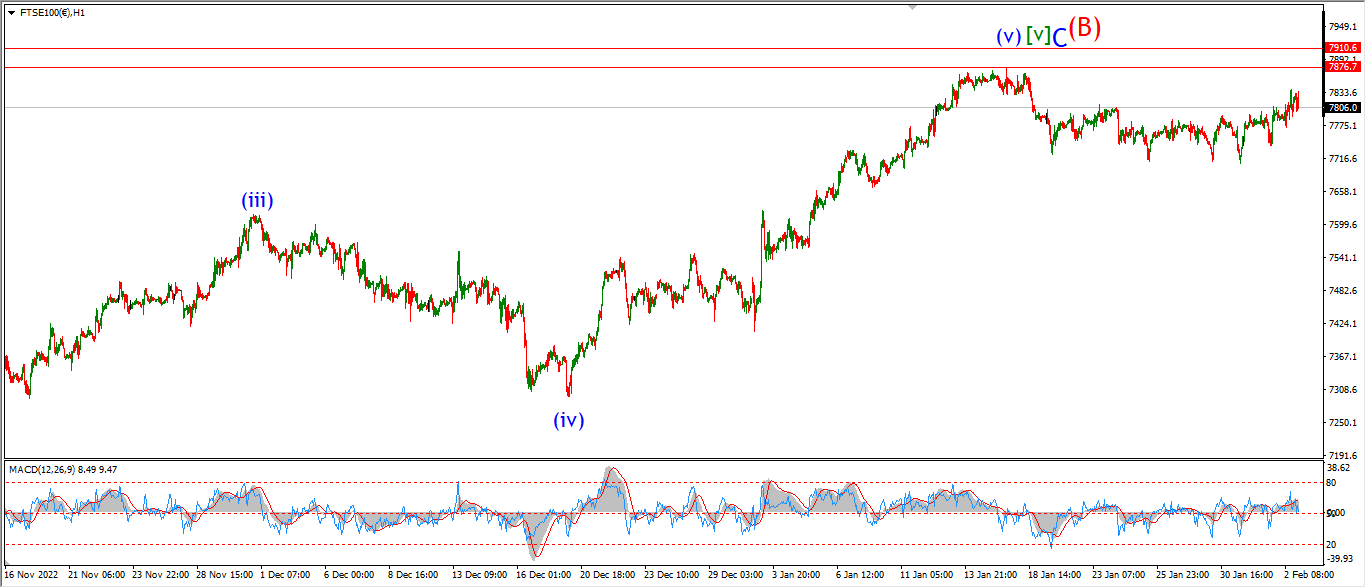Click the black 7806.0 current price tag
Viewport: 1366px width, 588px height.
point(1341,107)
